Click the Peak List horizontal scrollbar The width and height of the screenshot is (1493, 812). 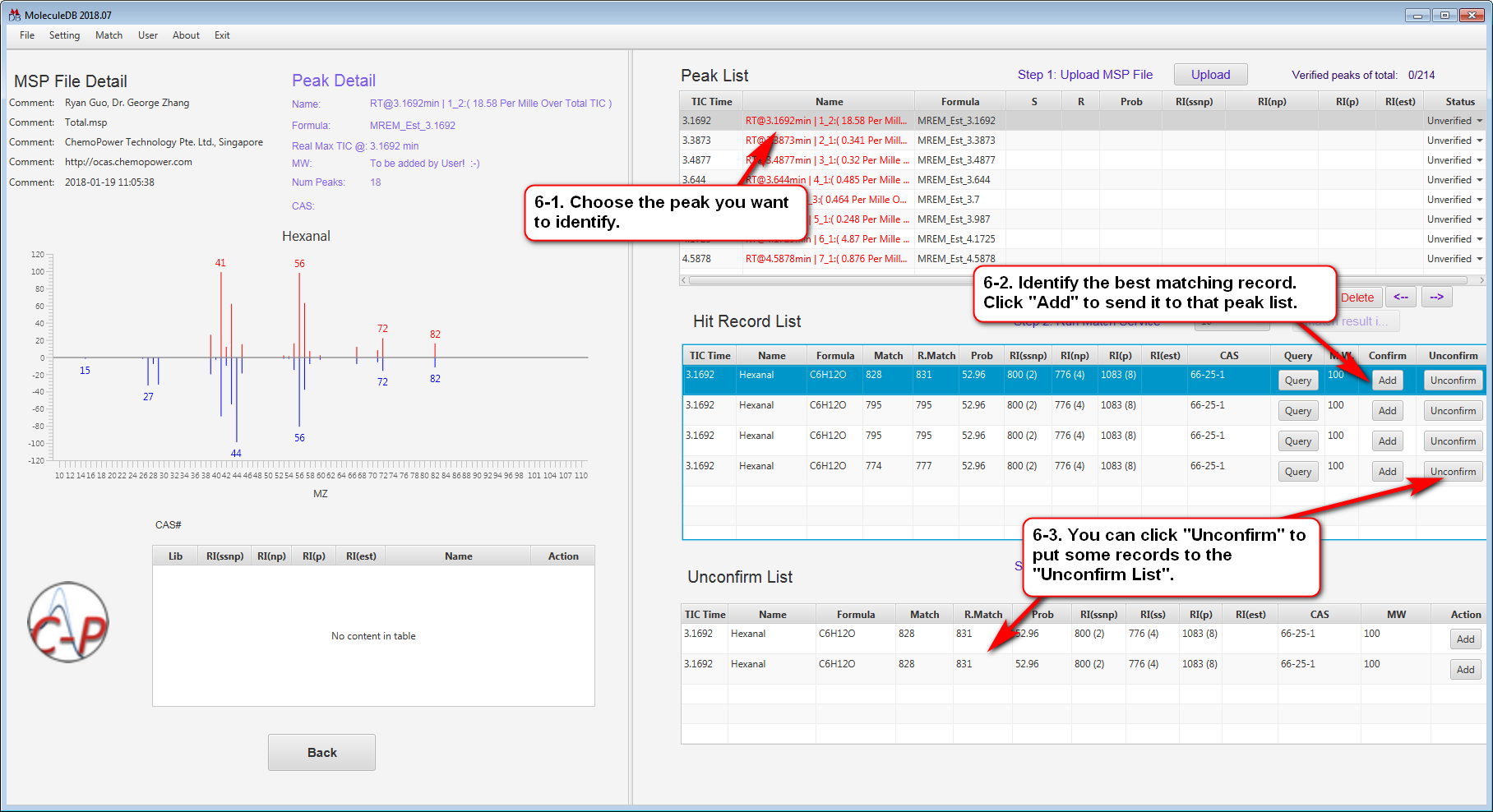pyautogui.click(x=822, y=280)
